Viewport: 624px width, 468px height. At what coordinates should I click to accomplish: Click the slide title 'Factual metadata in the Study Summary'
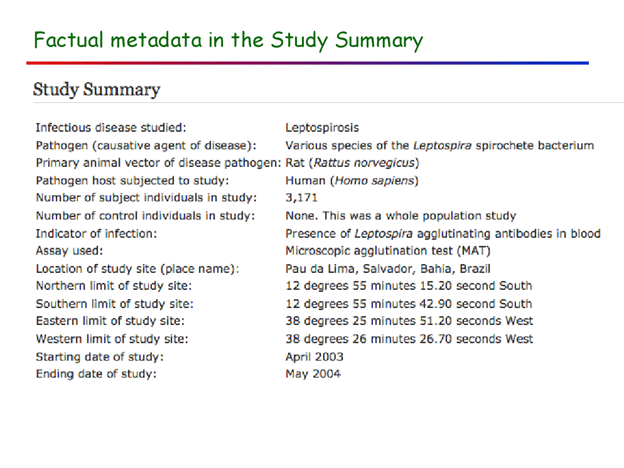tap(228, 41)
